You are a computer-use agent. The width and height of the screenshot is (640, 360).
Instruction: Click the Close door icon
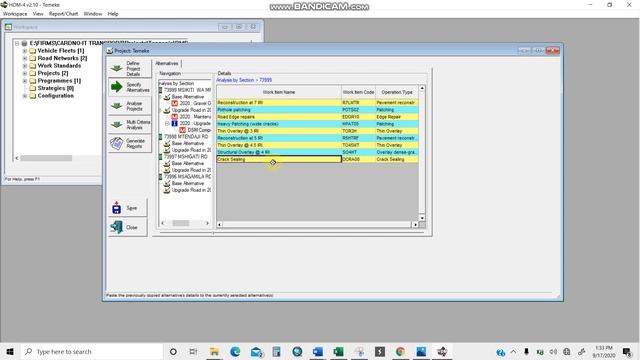click(x=116, y=227)
